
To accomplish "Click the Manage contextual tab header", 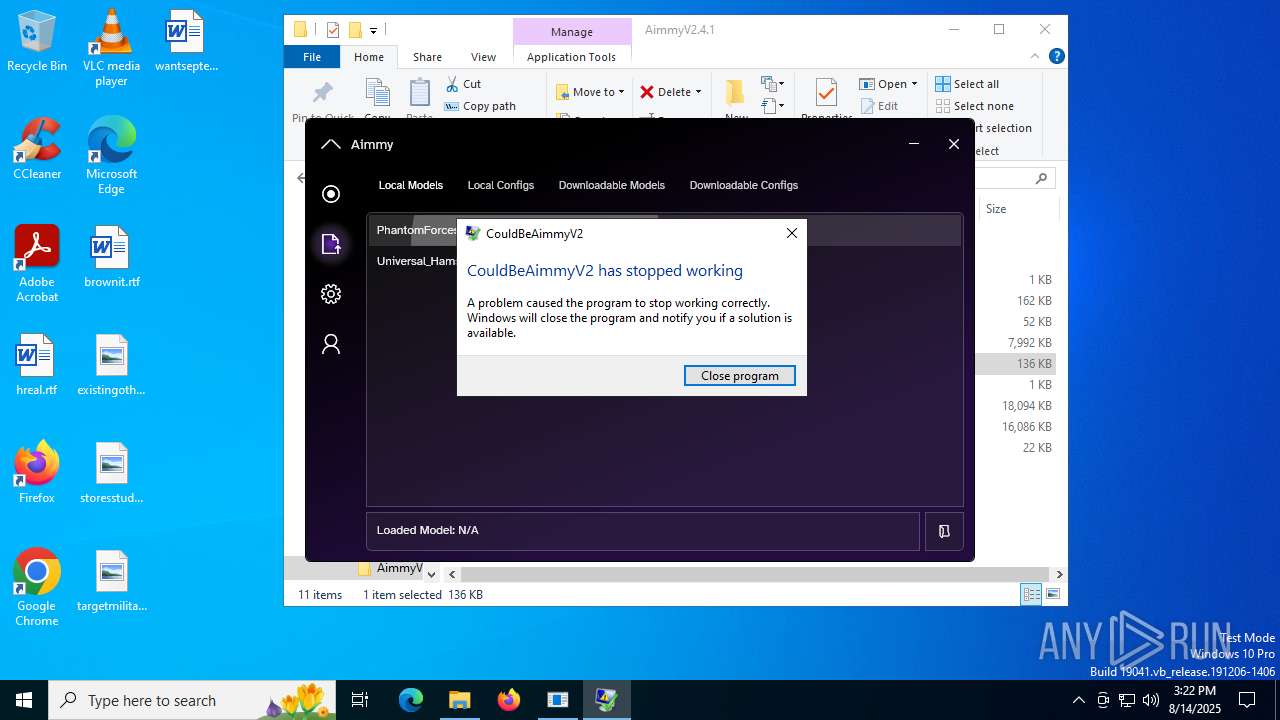I will 572,32.
